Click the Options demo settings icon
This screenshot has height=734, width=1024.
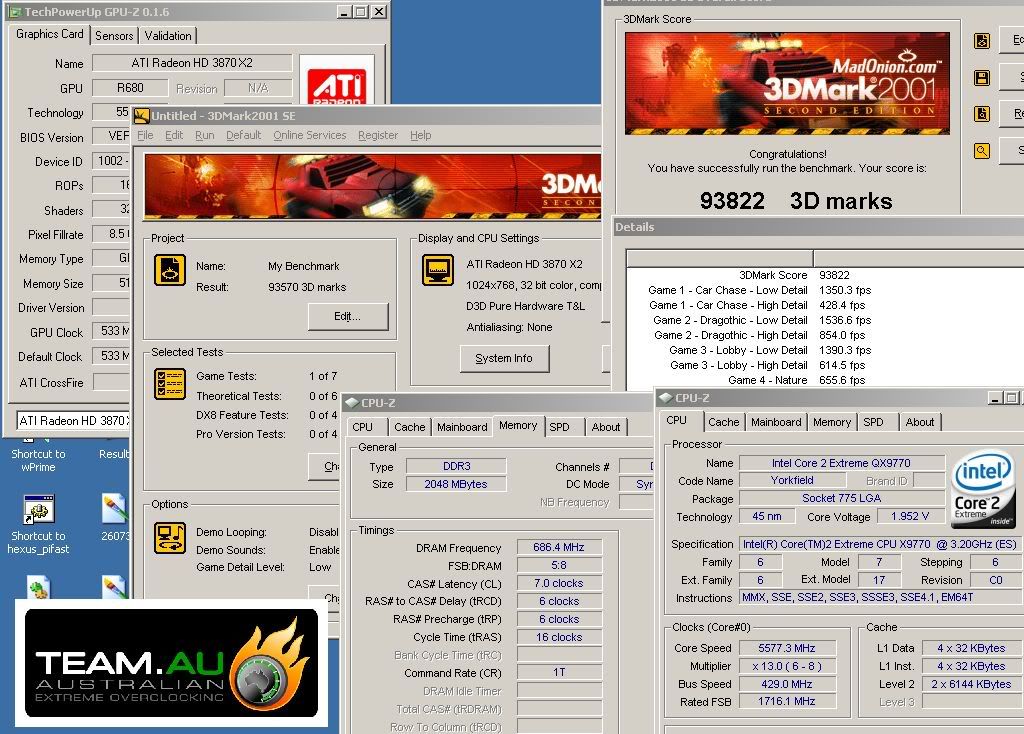170,538
